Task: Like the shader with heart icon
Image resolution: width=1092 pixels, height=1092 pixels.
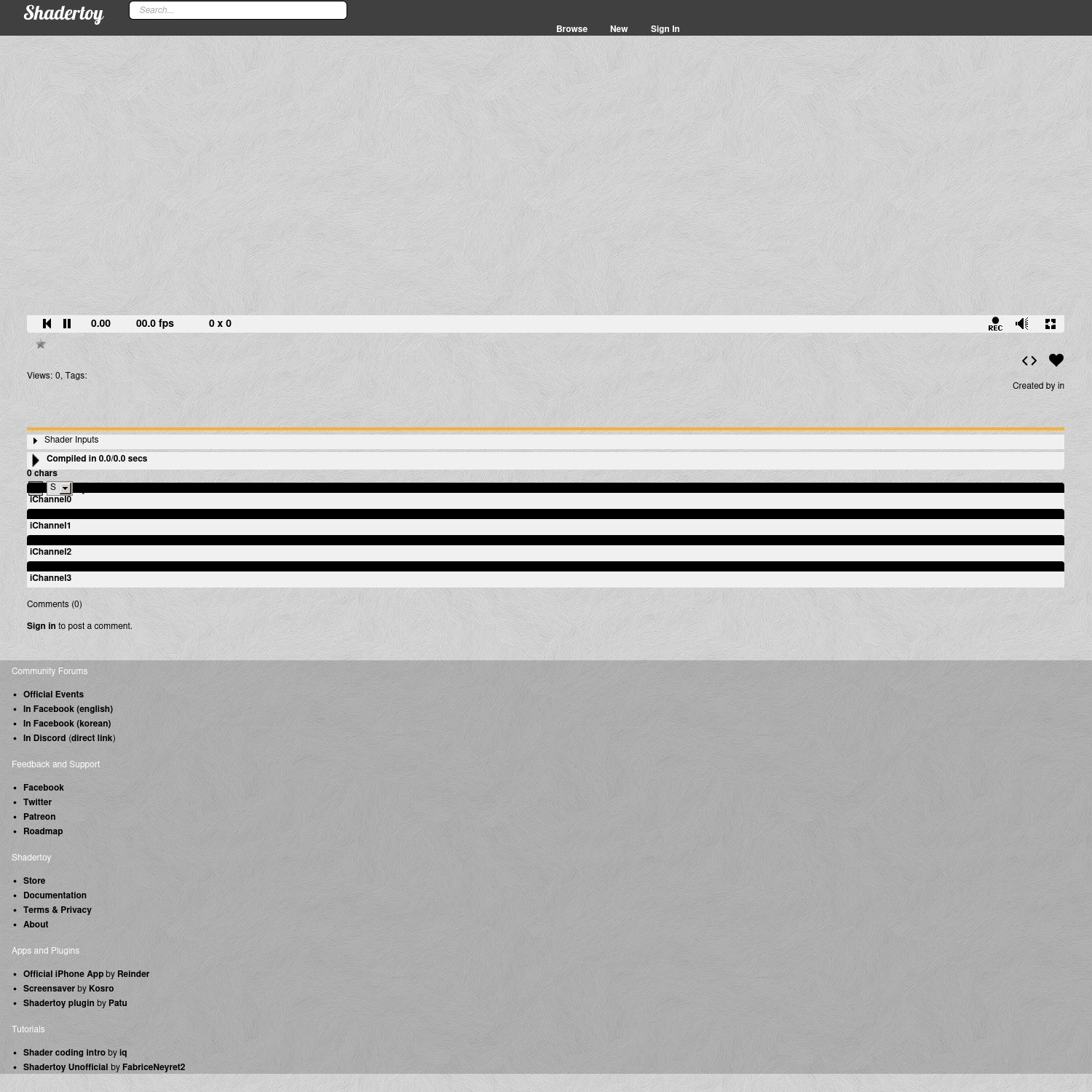Action: 1056,360
